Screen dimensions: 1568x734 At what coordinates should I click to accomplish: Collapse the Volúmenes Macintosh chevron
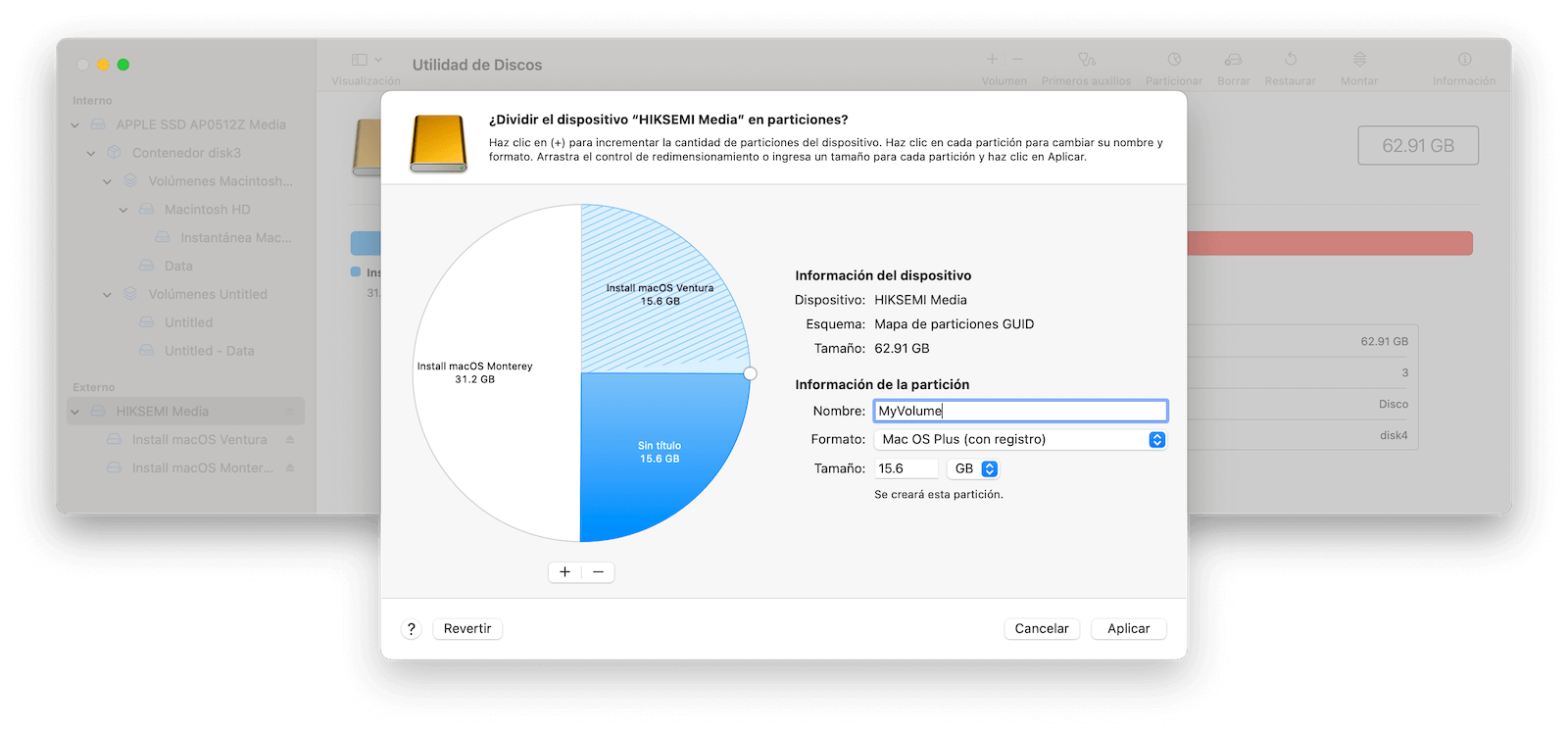pyautogui.click(x=108, y=181)
